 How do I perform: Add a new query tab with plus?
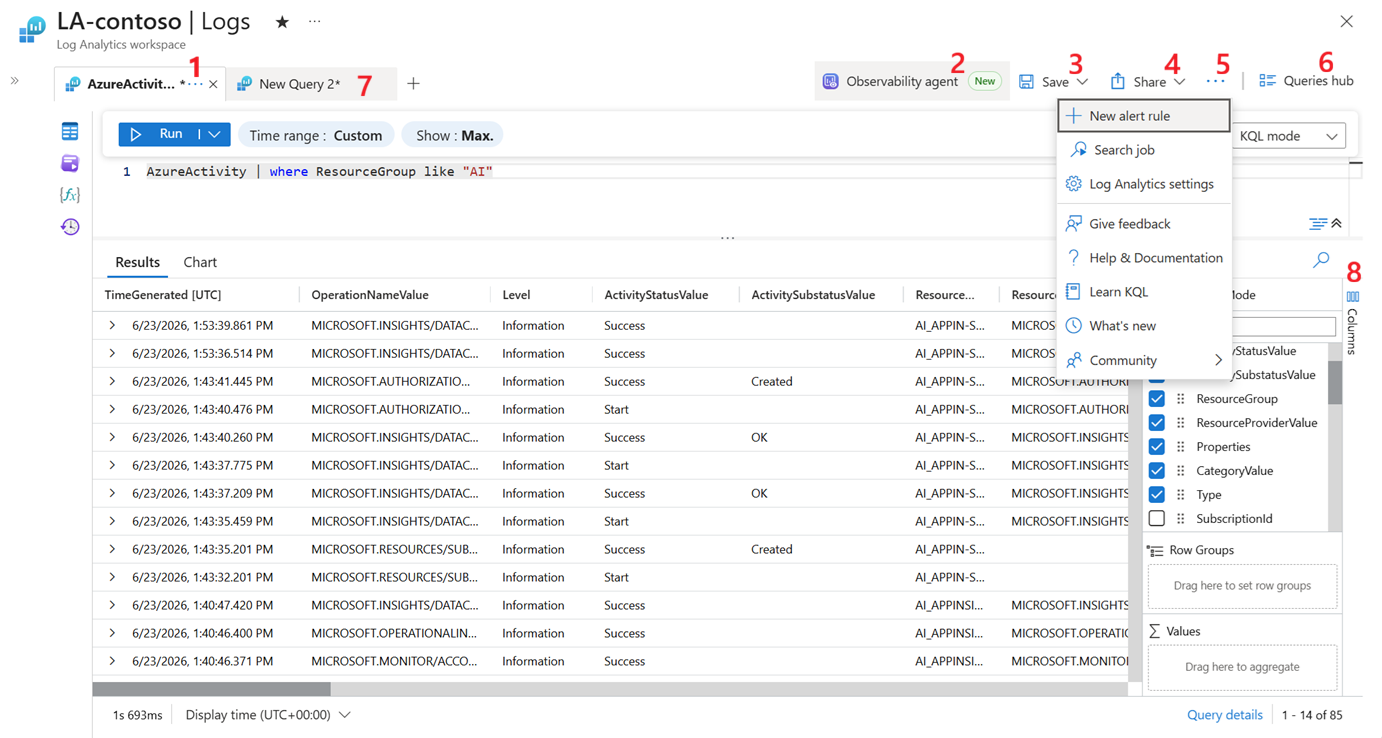(413, 84)
